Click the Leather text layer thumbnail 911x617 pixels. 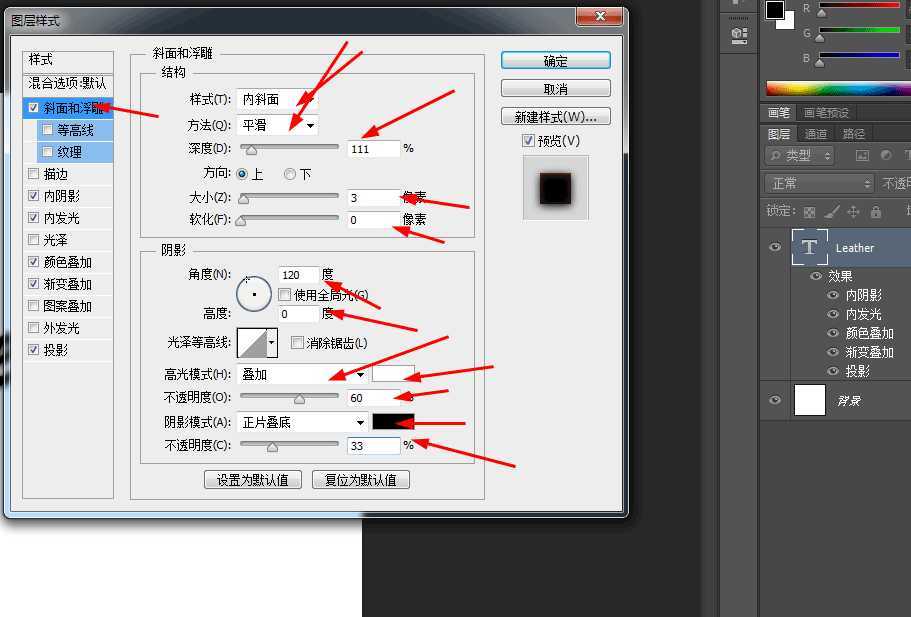[810, 247]
